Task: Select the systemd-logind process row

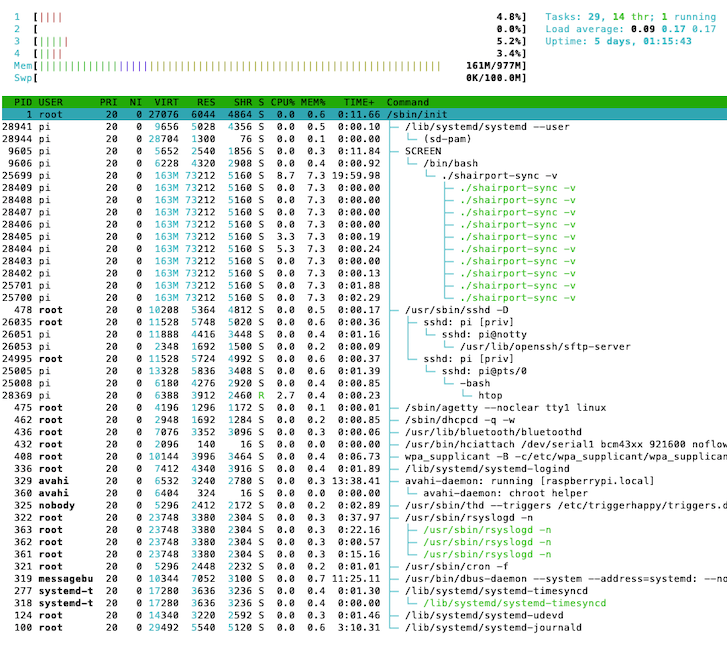Action: [x=364, y=469]
